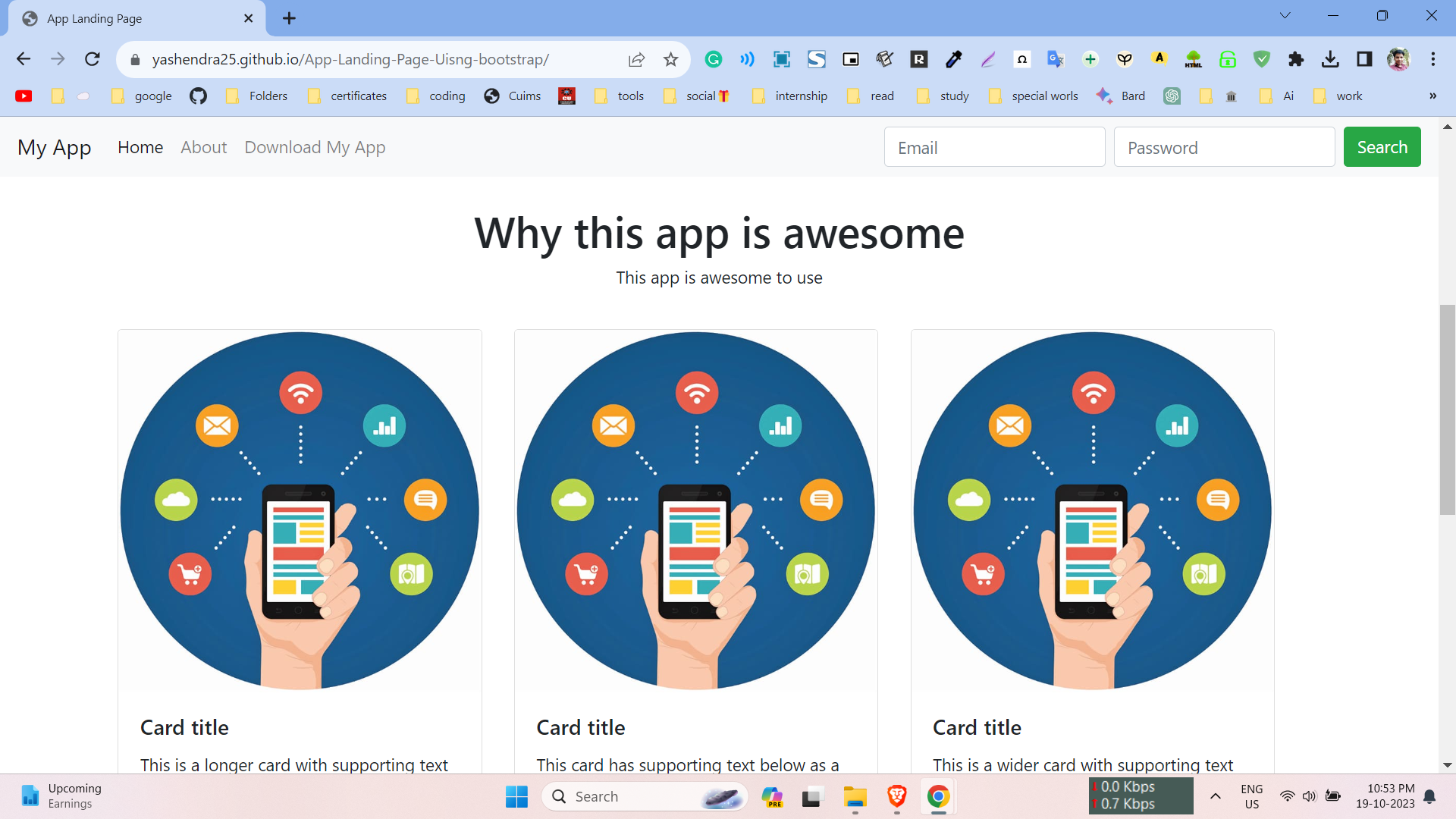The height and width of the screenshot is (819, 1456).
Task: Expand the hidden bookmarks chevron
Action: click(1432, 96)
